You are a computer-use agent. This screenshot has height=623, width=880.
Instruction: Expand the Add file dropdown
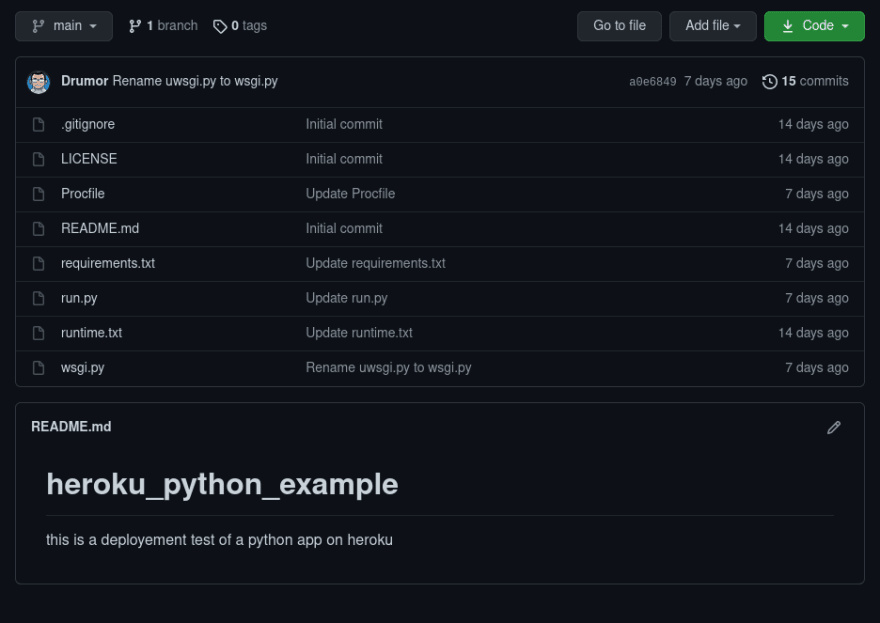(x=713, y=26)
